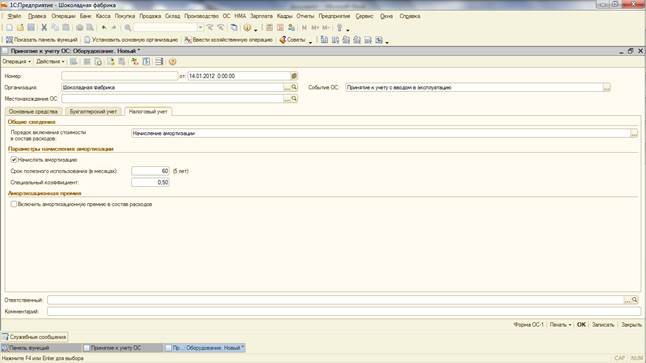Click Показать панель функций button
The width and height of the screenshot is (646, 363).
41,40
